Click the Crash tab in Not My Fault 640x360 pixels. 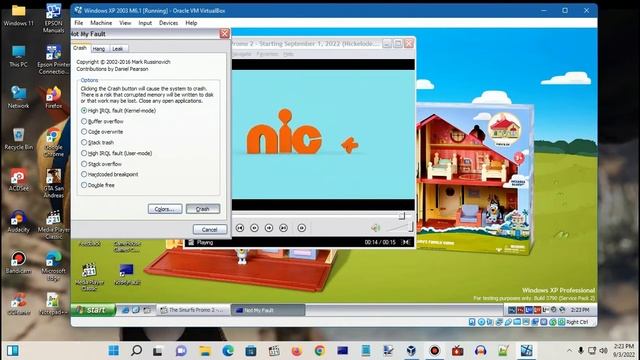click(80, 48)
